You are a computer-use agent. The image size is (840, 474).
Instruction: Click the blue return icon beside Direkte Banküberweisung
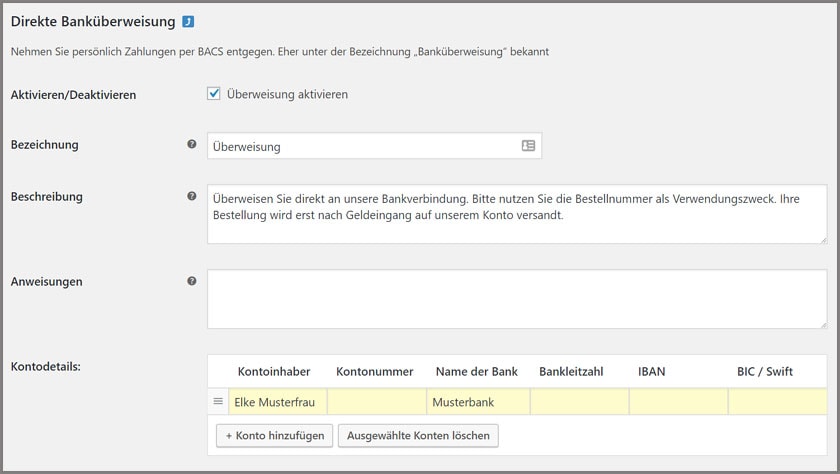coord(188,21)
